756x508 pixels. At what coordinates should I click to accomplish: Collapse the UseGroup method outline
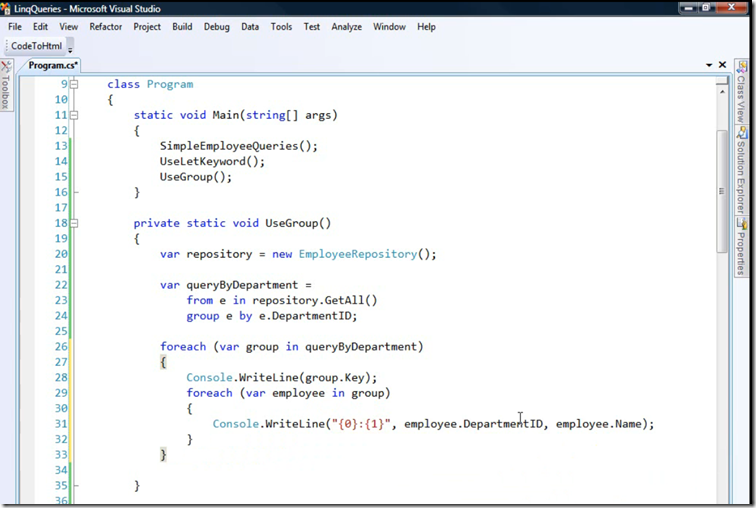[x=74, y=223]
